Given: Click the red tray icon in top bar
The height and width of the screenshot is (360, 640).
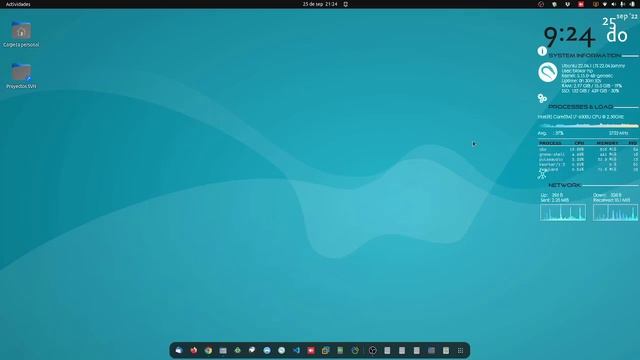Looking at the screenshot, I should point(581,4).
